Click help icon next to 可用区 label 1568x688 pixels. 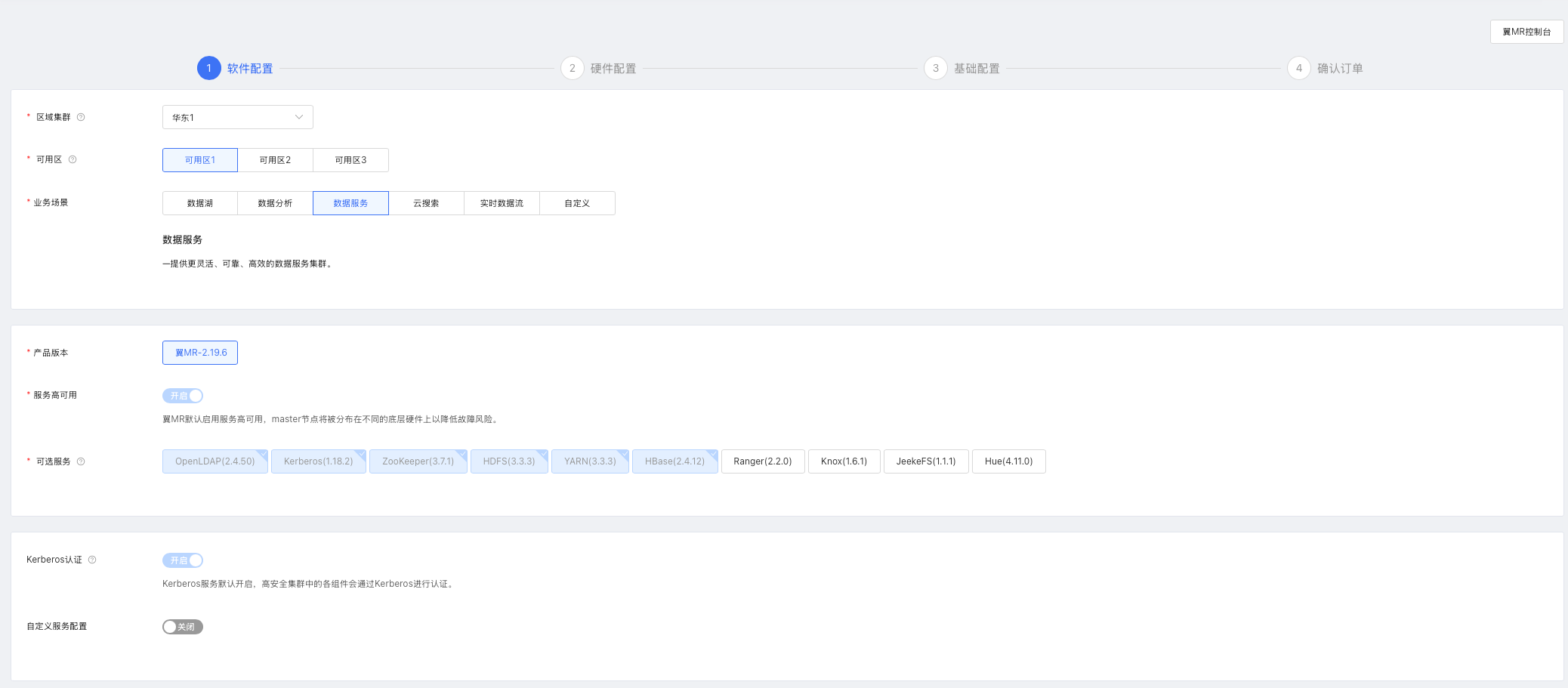73,159
